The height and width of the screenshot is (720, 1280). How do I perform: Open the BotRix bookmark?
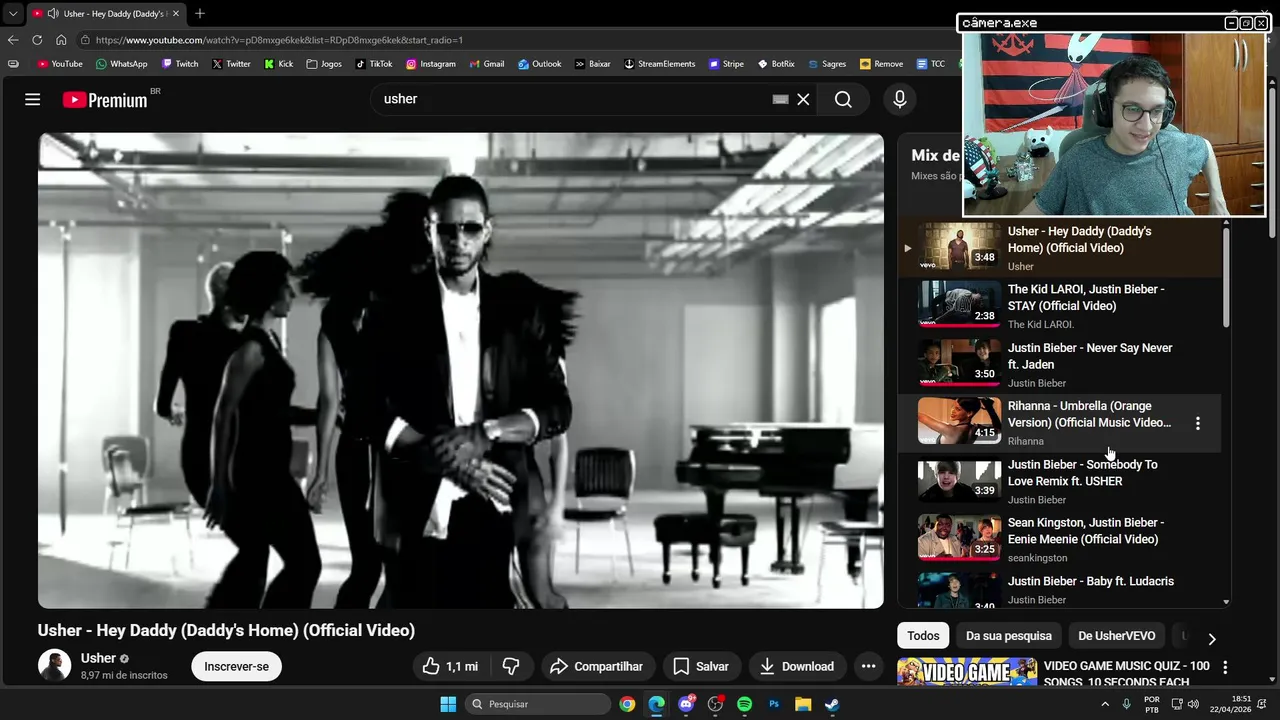click(x=776, y=64)
